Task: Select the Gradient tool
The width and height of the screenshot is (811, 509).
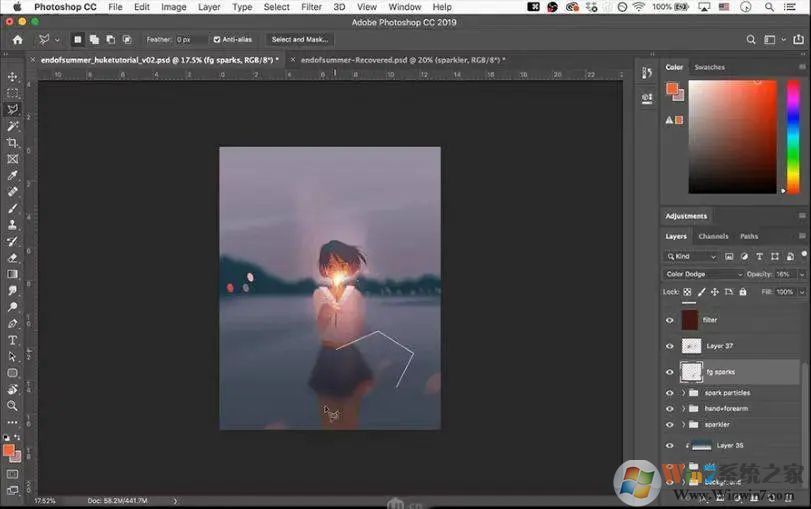Action: tap(12, 274)
